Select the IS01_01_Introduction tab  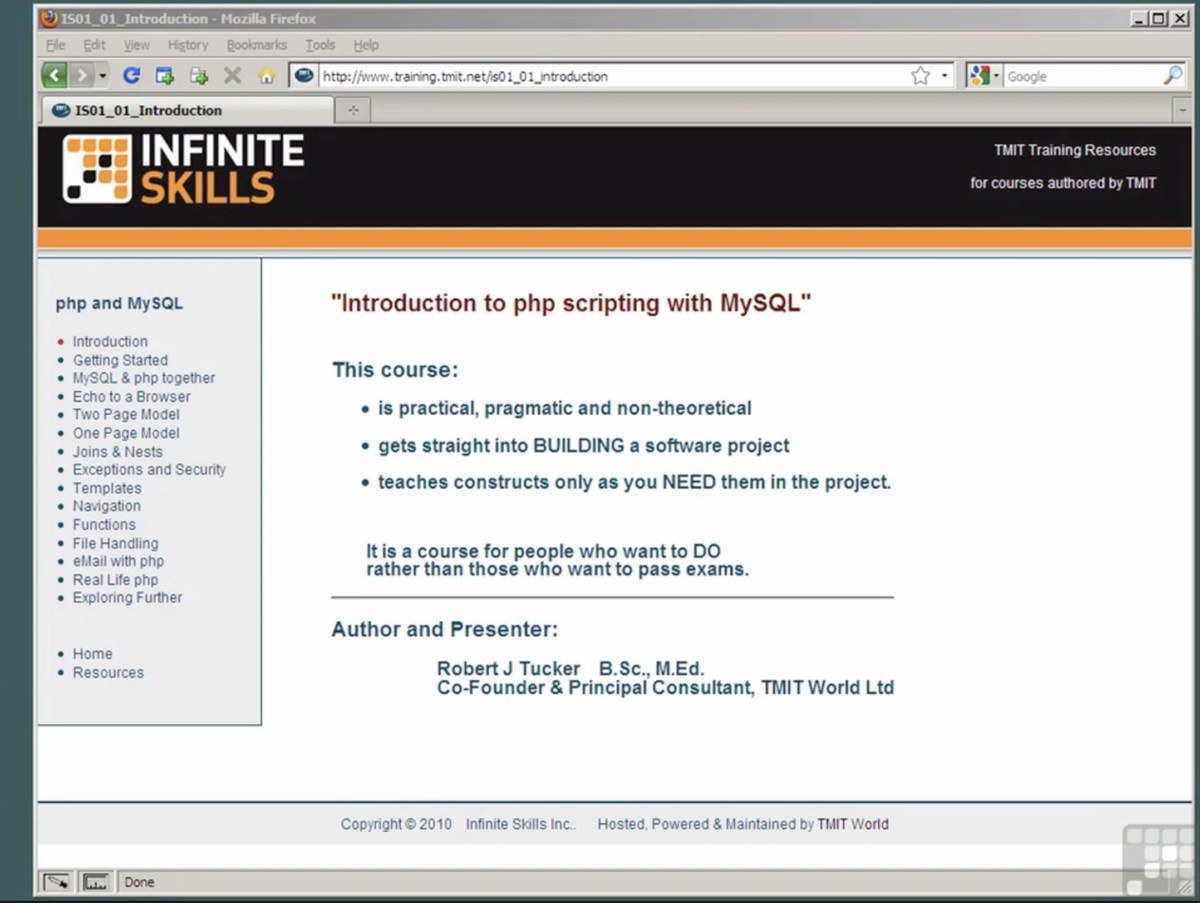coord(148,110)
